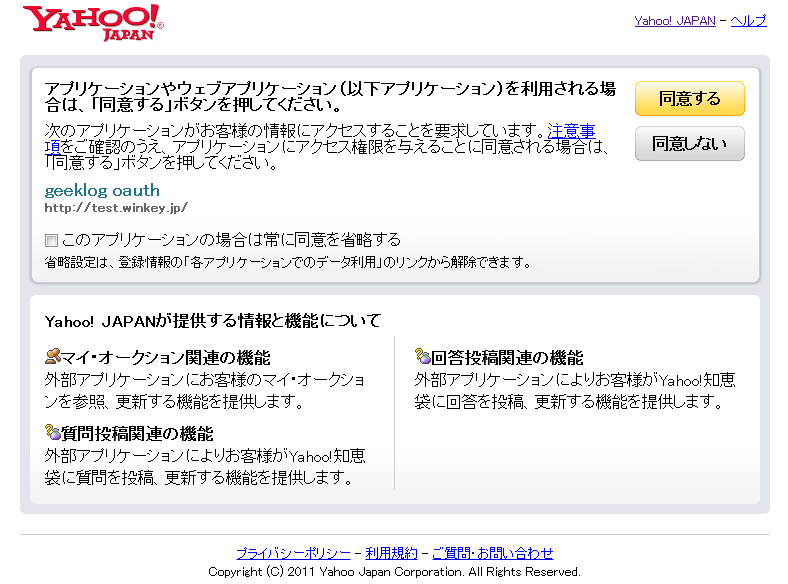Open the 注意事項 link
The image size is (788, 584).
point(571,131)
